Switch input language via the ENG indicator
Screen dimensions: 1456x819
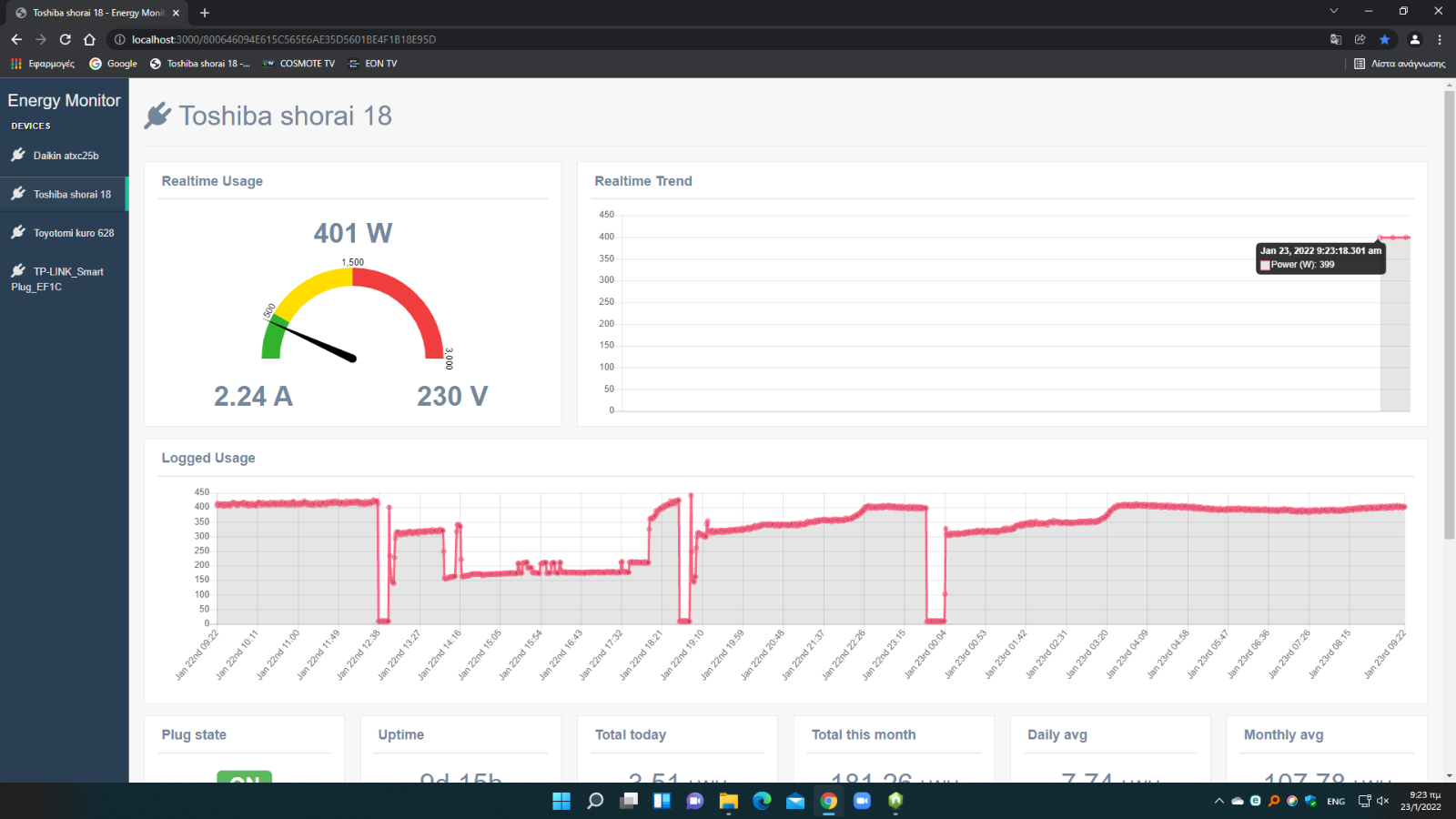pyautogui.click(x=1336, y=801)
